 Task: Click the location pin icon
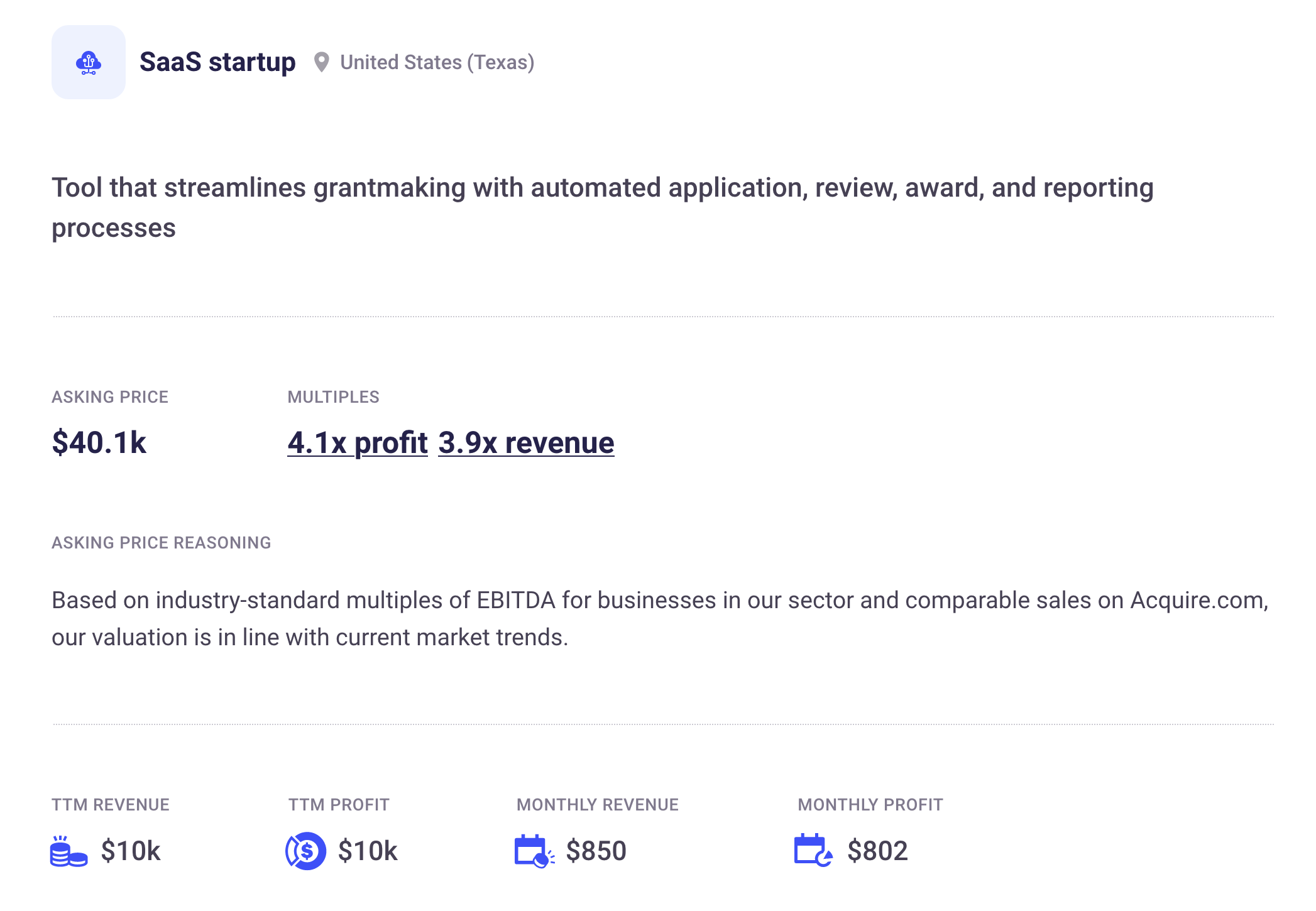(321, 62)
